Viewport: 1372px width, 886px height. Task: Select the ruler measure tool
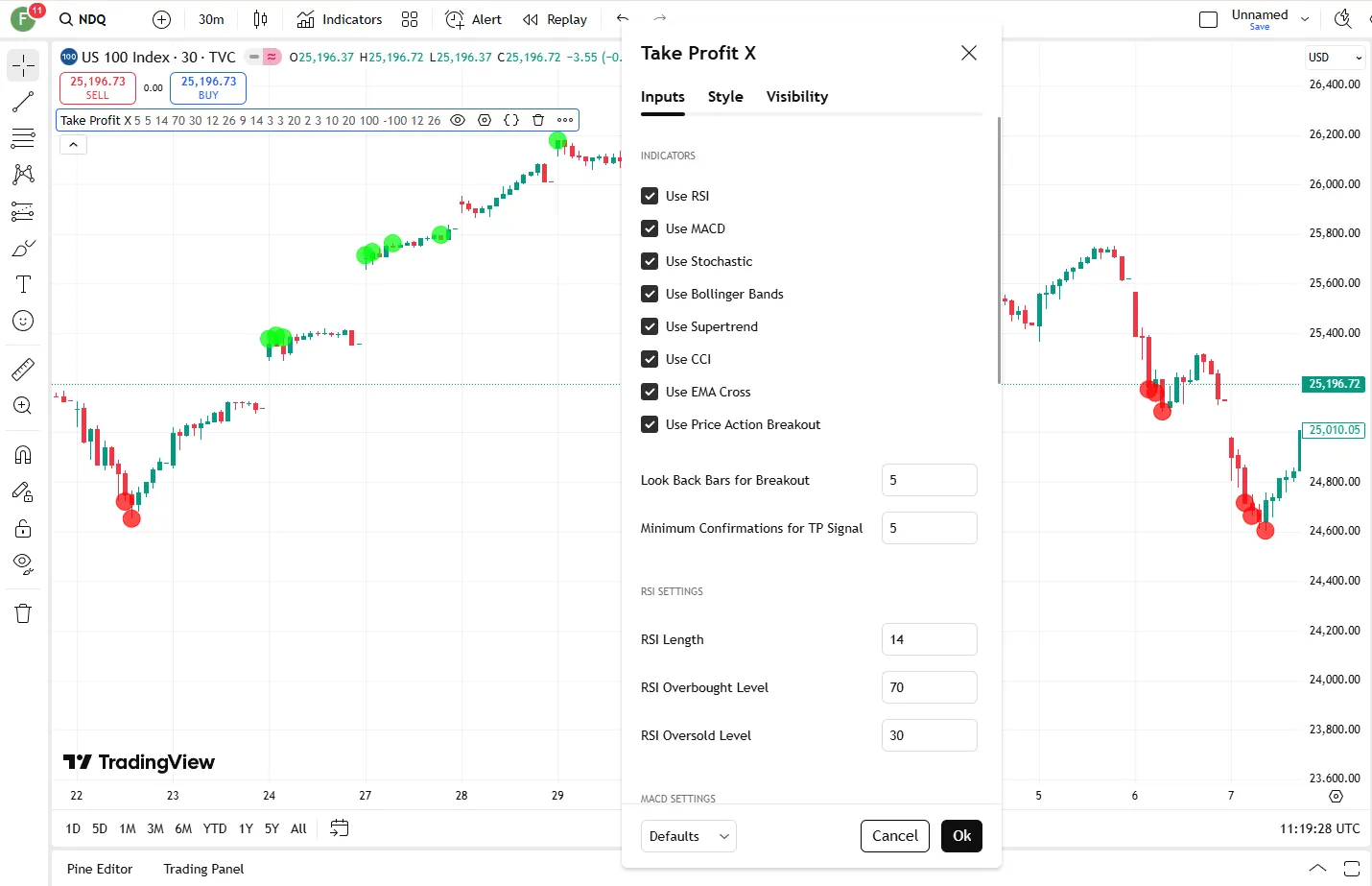(x=23, y=370)
